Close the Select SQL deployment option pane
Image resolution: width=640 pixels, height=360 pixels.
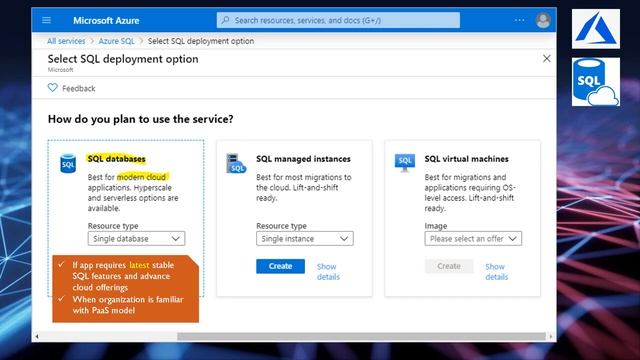(x=547, y=59)
